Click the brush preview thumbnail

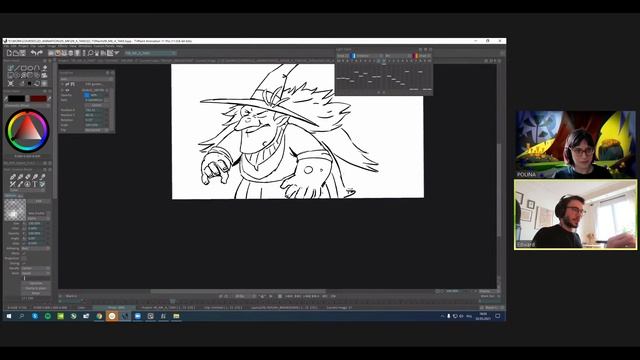(15, 209)
